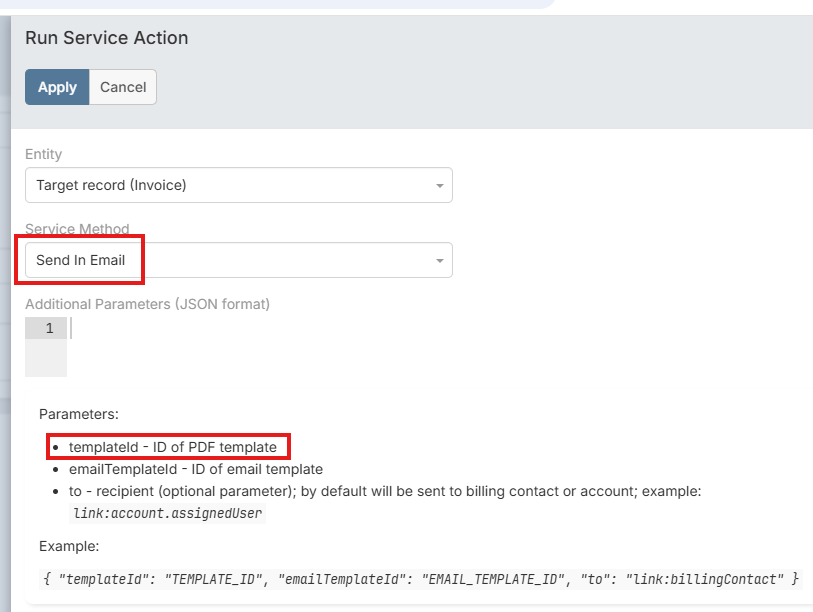Click the Additional Parameters (JSON format) label
The image size is (813, 612).
[147, 304]
